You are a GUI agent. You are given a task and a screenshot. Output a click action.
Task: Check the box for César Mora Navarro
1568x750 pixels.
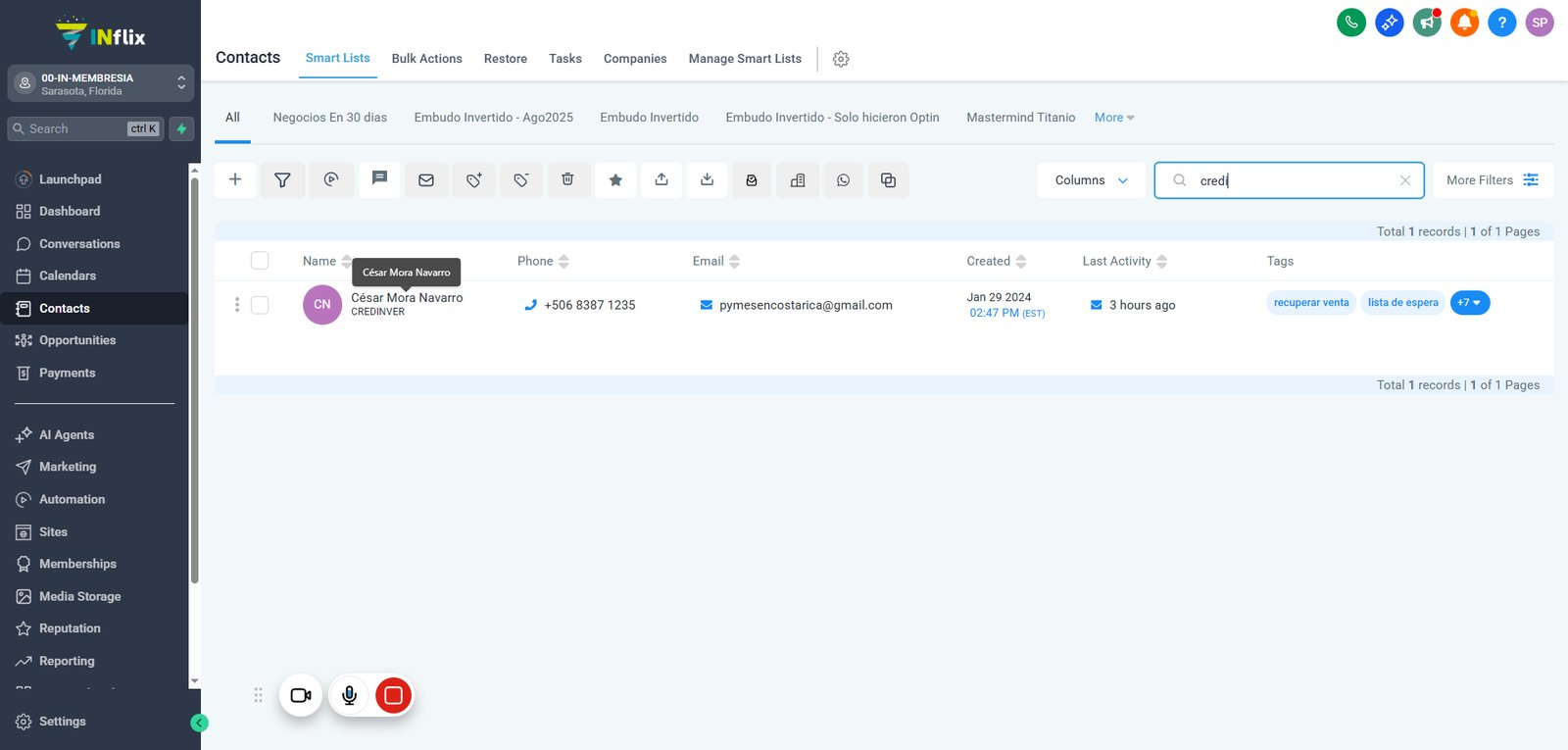pyautogui.click(x=260, y=305)
